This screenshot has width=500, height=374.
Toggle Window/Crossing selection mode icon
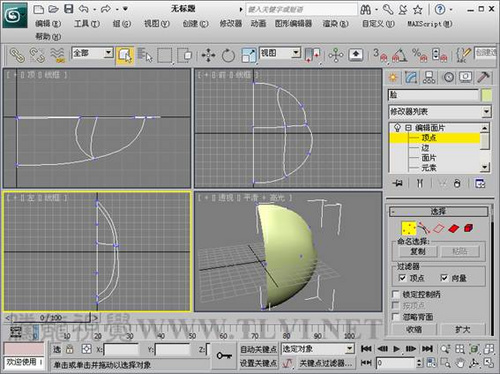(x=185, y=55)
